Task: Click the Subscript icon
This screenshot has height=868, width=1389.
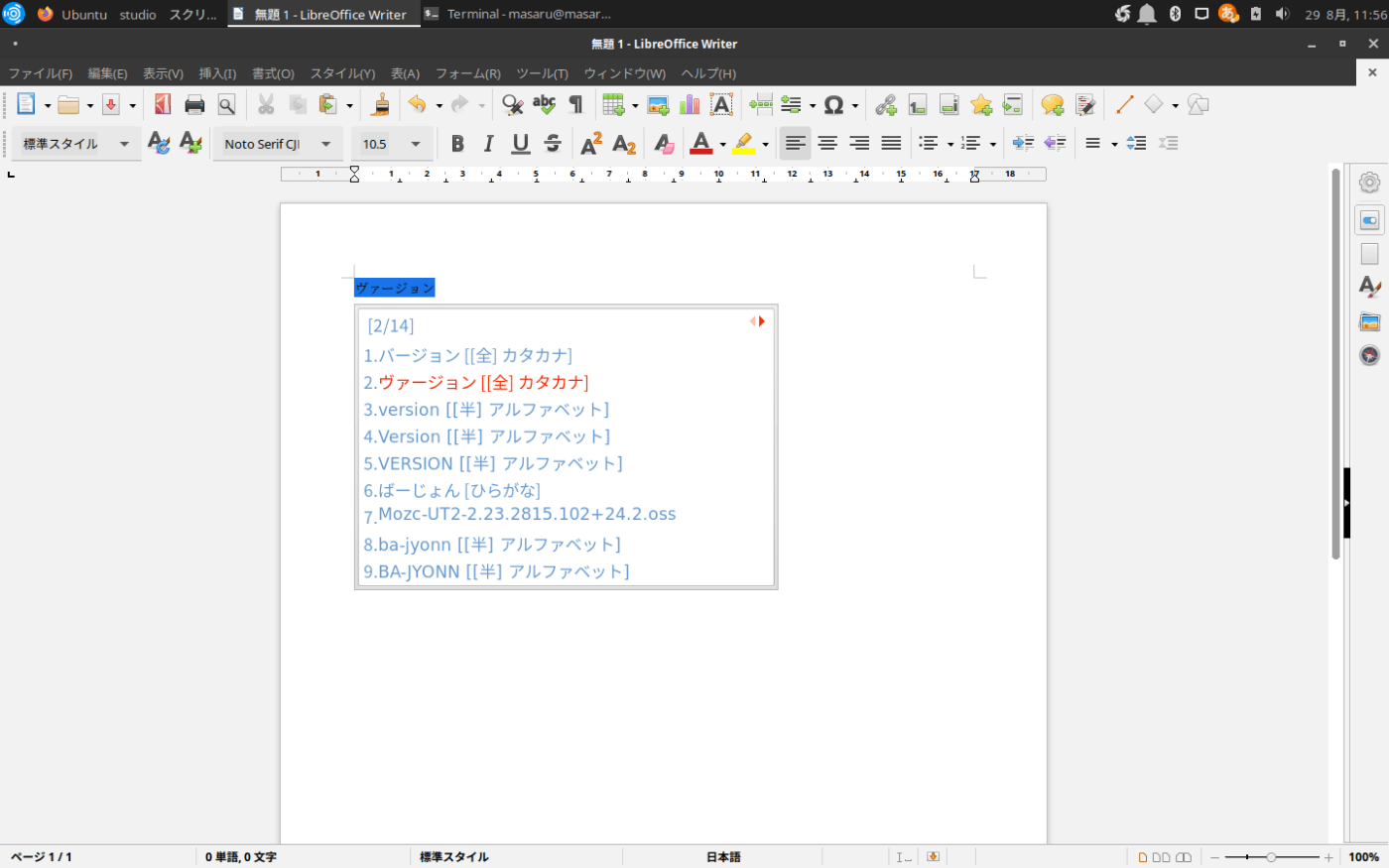Action: tap(624, 143)
